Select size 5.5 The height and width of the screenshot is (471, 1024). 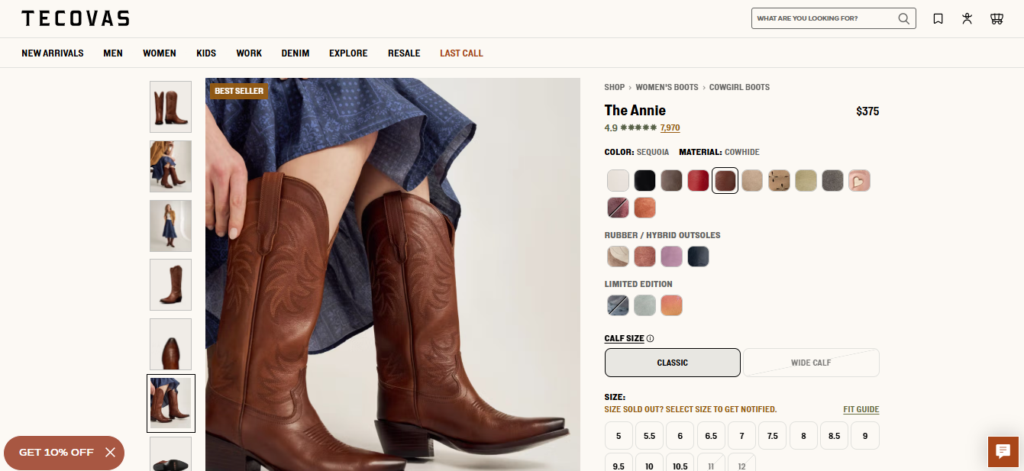(649, 436)
